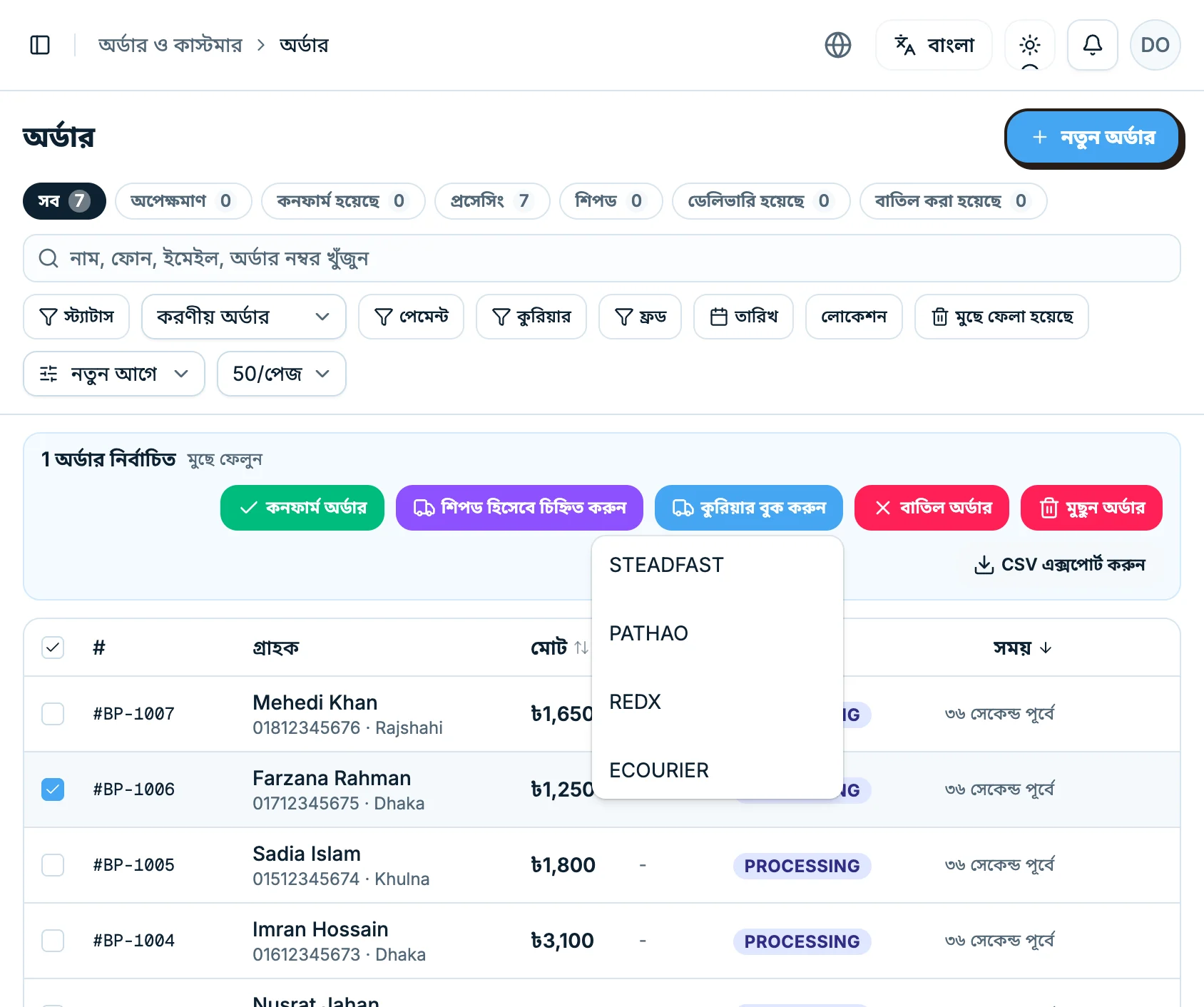Open notifications bell

pyautogui.click(x=1093, y=45)
